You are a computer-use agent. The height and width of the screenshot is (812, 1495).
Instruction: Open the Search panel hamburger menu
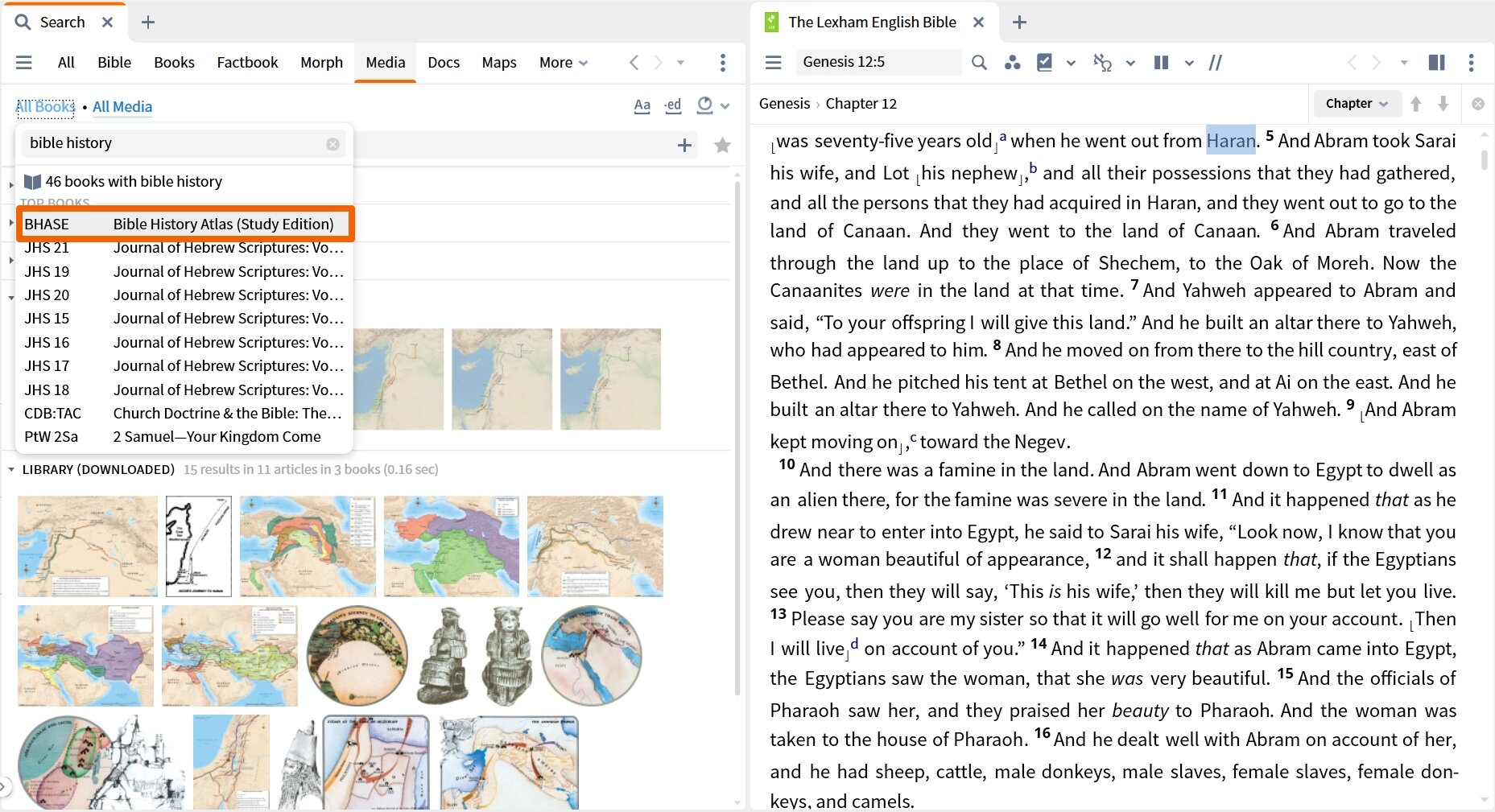(24, 62)
